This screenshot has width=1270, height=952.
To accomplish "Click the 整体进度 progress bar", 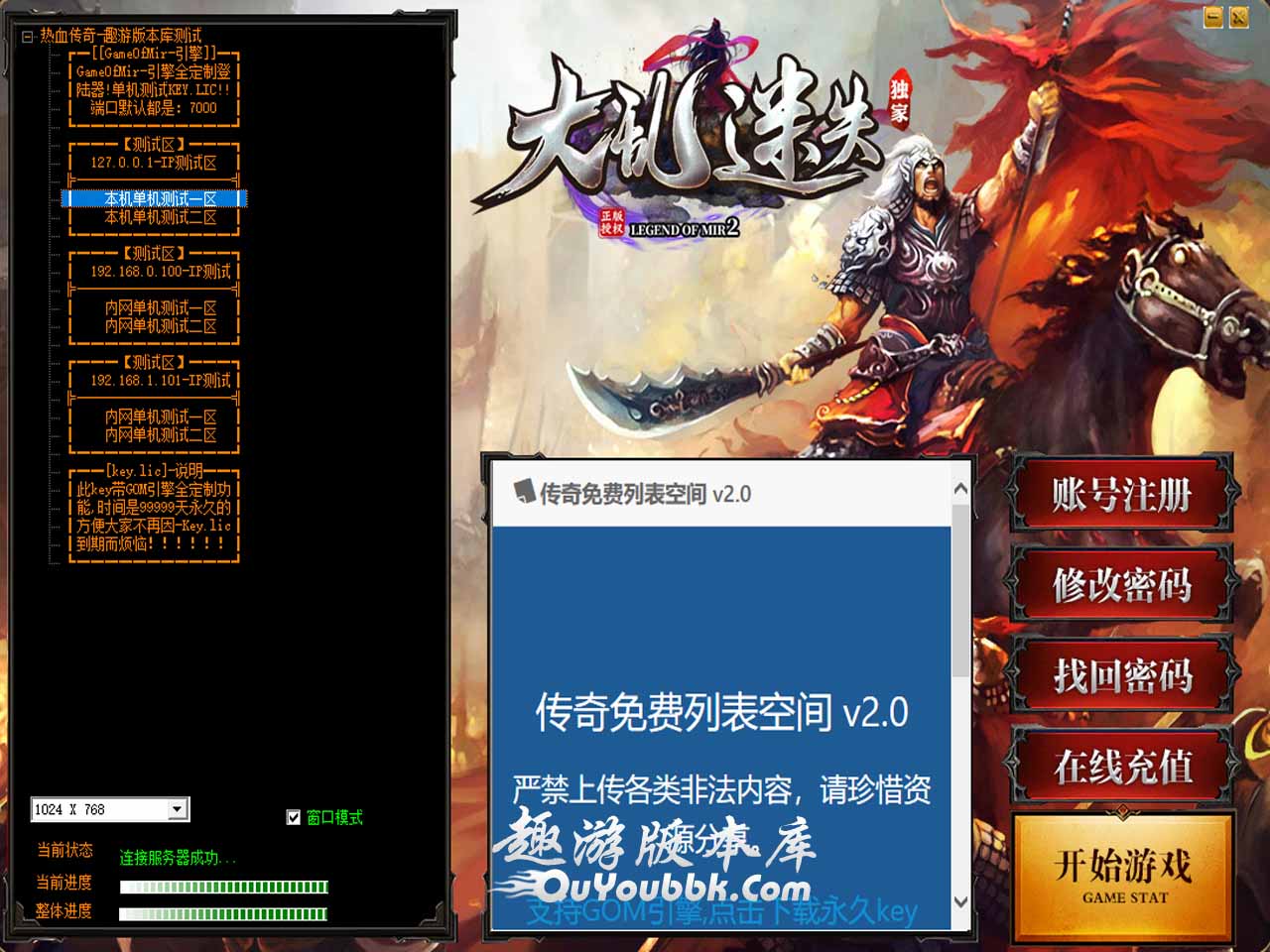I will point(223,913).
